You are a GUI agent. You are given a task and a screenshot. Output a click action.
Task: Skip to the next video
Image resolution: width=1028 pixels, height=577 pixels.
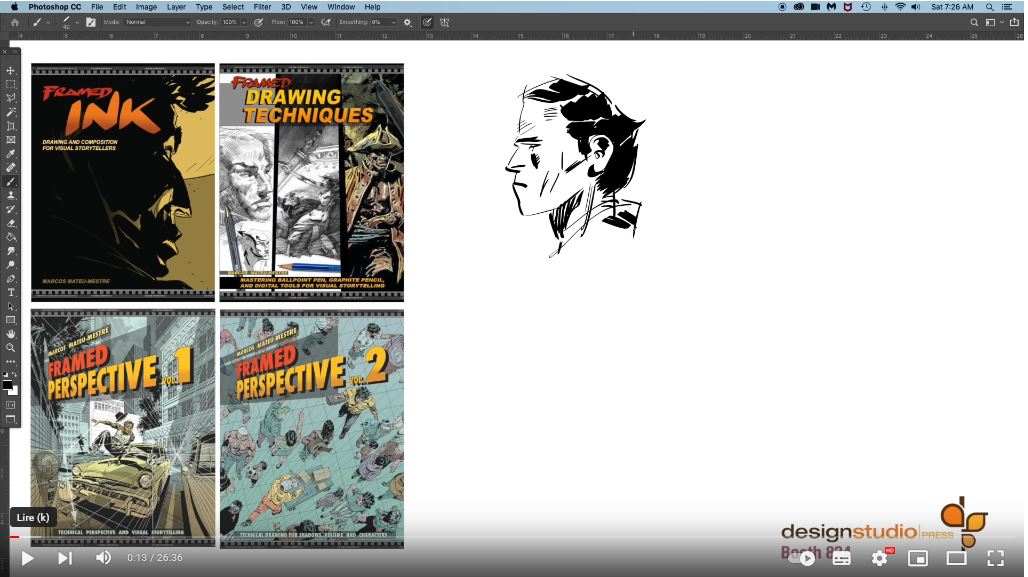point(64,558)
